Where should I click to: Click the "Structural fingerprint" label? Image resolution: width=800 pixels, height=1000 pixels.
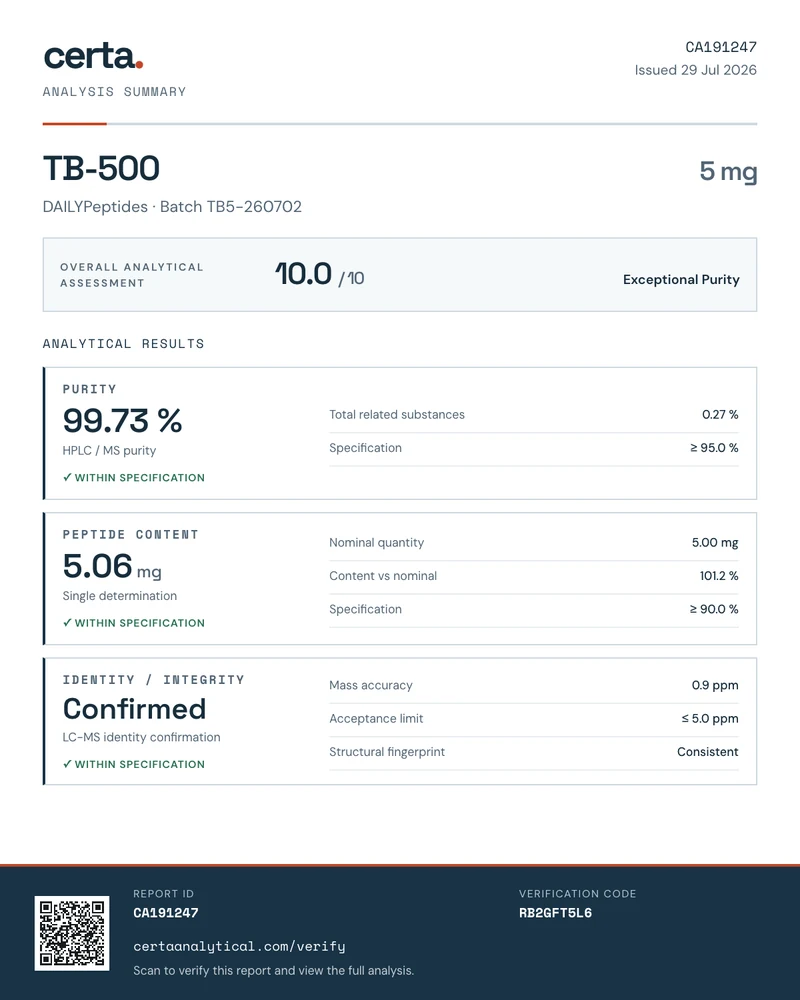click(387, 752)
